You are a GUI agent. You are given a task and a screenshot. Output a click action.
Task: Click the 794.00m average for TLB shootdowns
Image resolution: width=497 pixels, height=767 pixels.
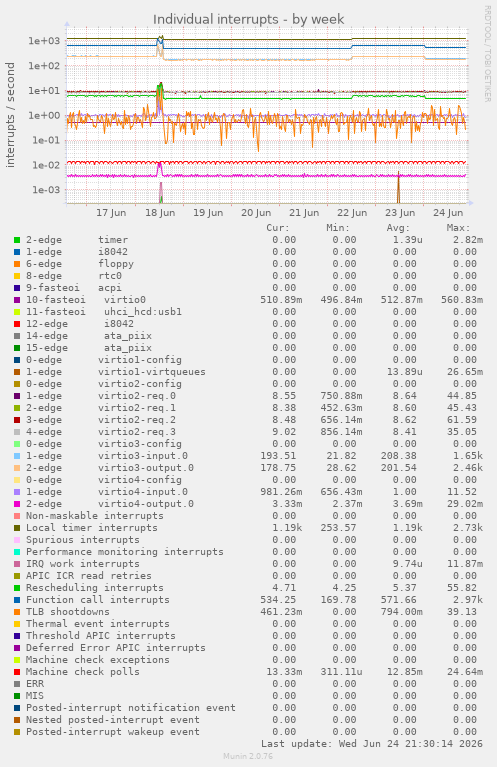coord(402,612)
